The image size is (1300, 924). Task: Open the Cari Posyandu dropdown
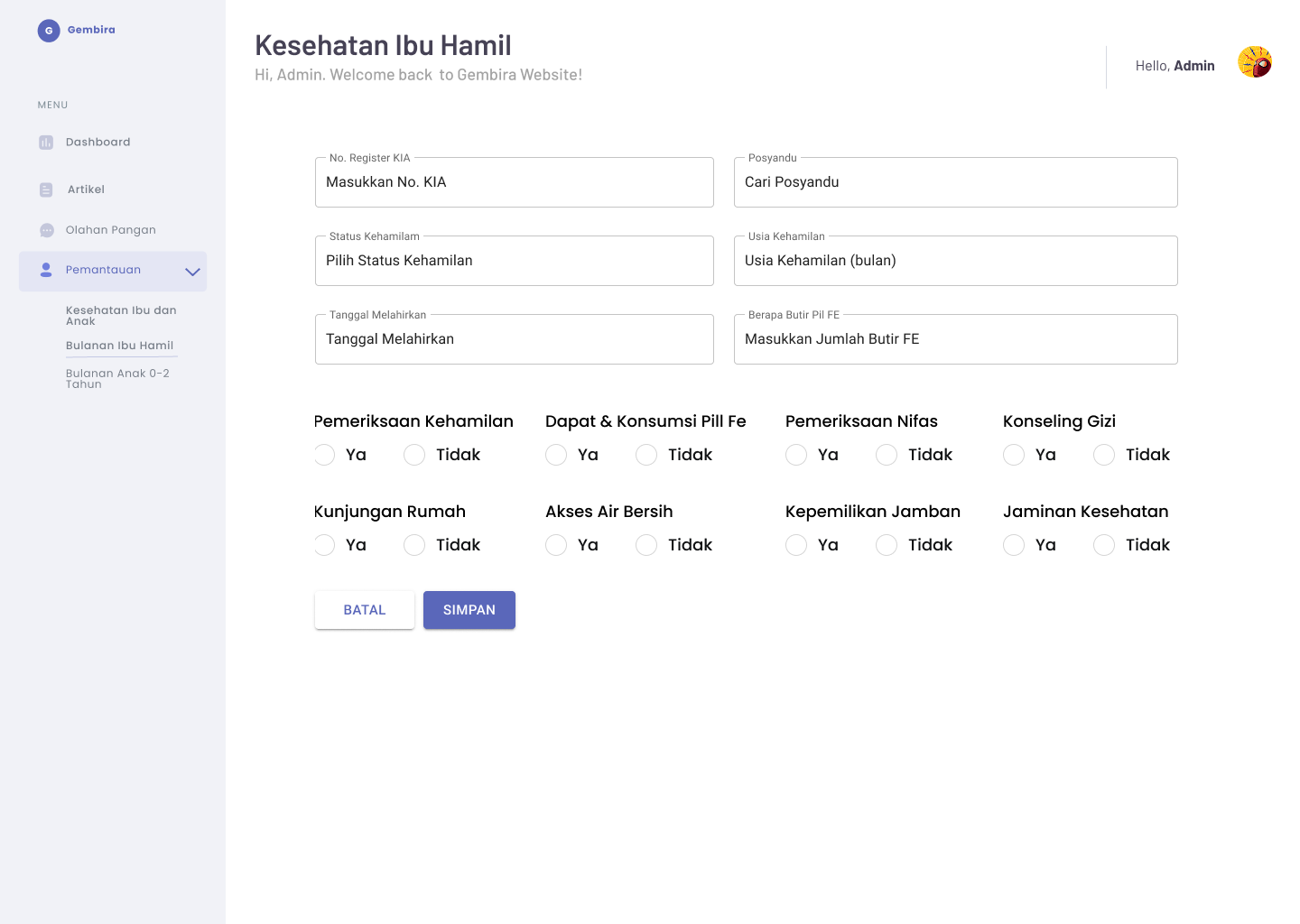[955, 182]
